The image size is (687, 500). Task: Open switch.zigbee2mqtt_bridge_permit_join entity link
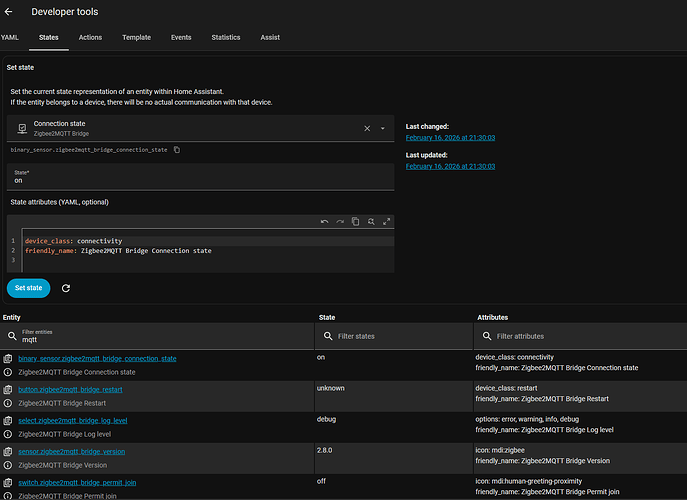tap(77, 482)
